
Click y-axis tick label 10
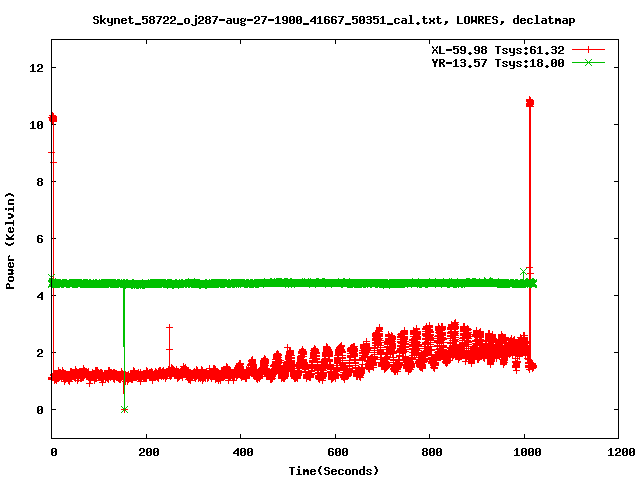[x=36, y=125]
